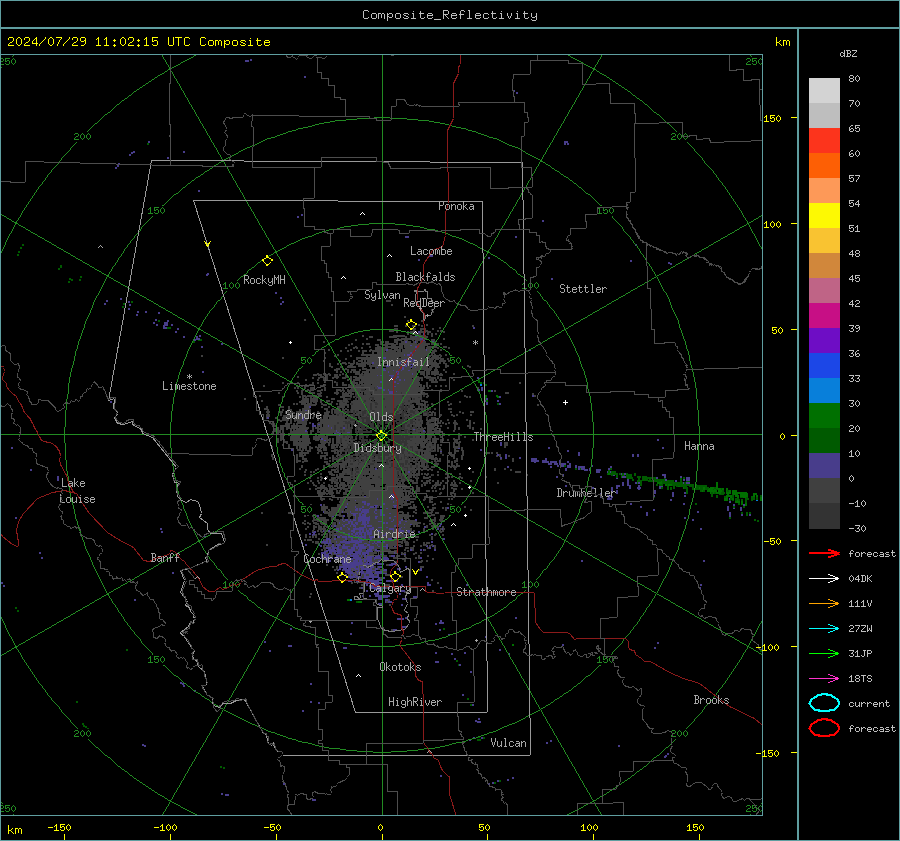Click the Ponoka label
Screen dimensions: 900x841
456,206
